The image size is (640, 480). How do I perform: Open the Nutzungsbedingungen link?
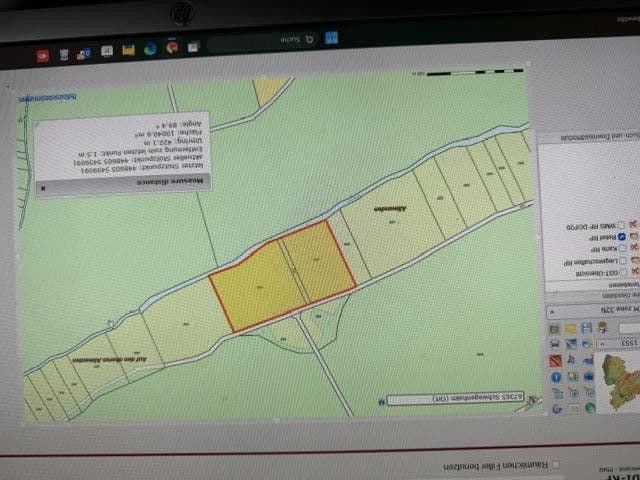click(47, 98)
